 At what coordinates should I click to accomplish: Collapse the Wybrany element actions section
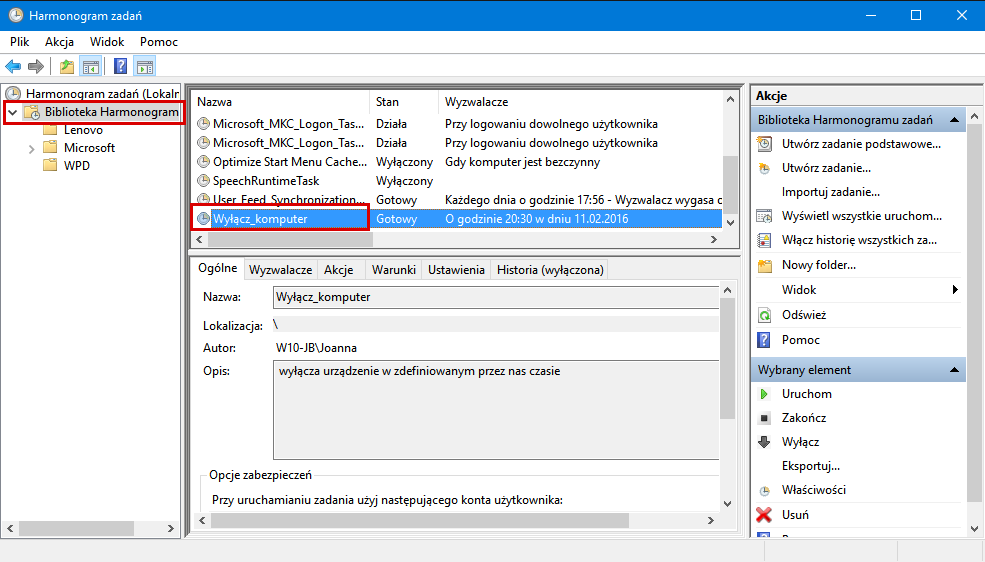point(955,370)
